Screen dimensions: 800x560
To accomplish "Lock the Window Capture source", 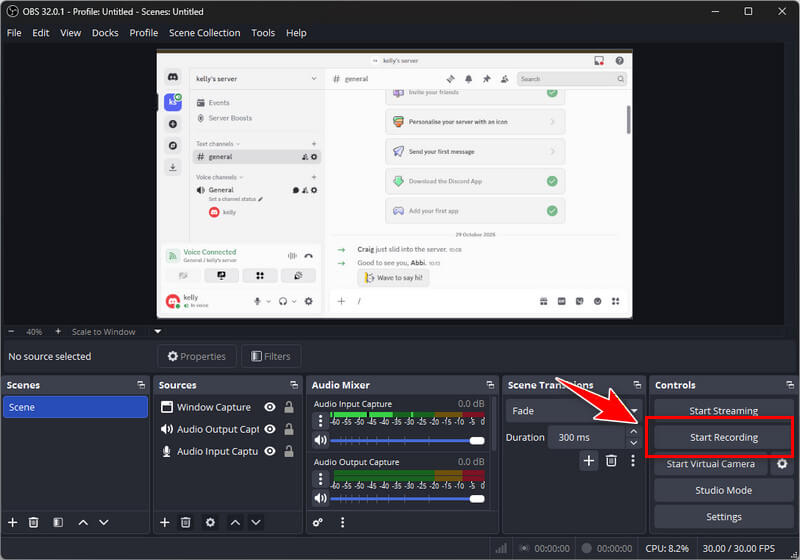I will [289, 407].
